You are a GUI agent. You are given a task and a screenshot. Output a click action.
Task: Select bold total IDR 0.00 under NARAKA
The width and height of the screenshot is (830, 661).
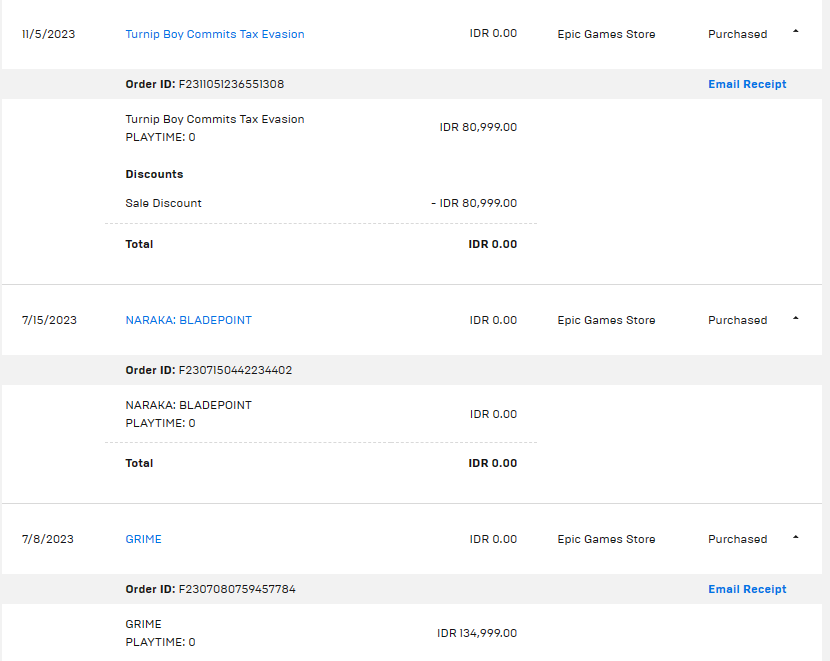492,463
